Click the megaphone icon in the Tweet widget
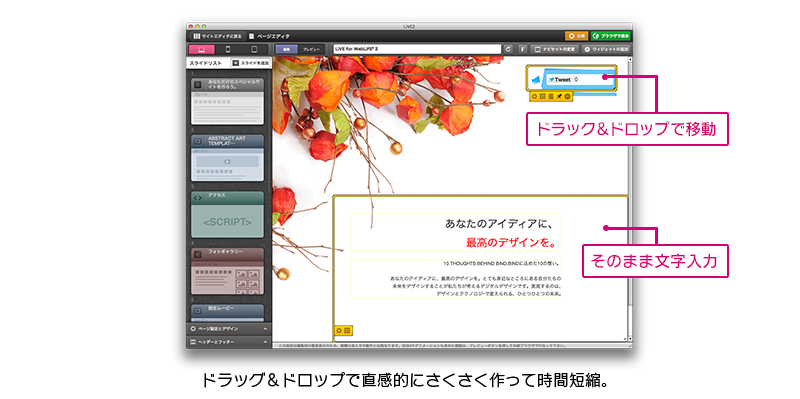 [x=535, y=80]
